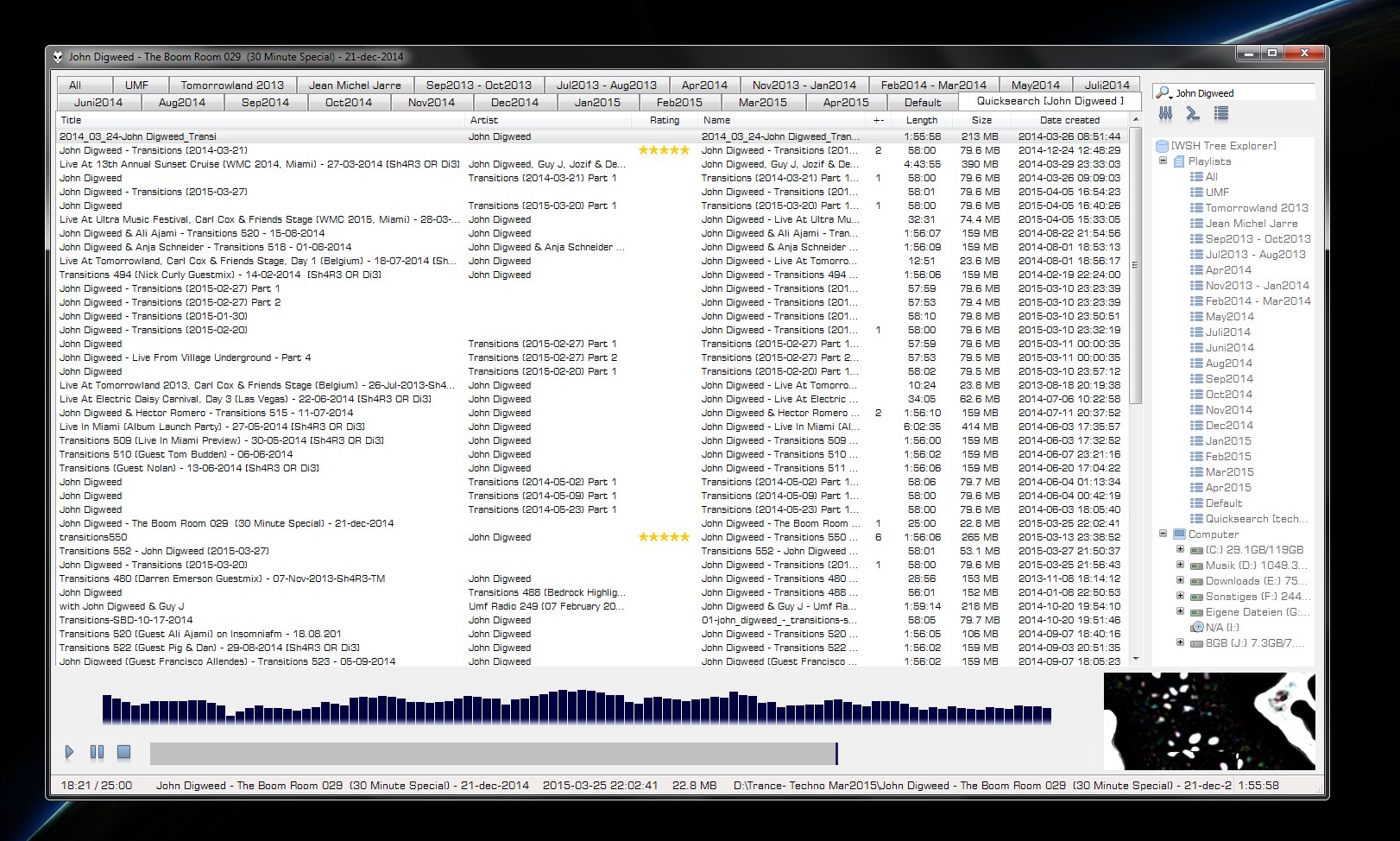1400x841 pixels.
Task: Click the magnifying glass search icon
Action: click(x=1164, y=92)
